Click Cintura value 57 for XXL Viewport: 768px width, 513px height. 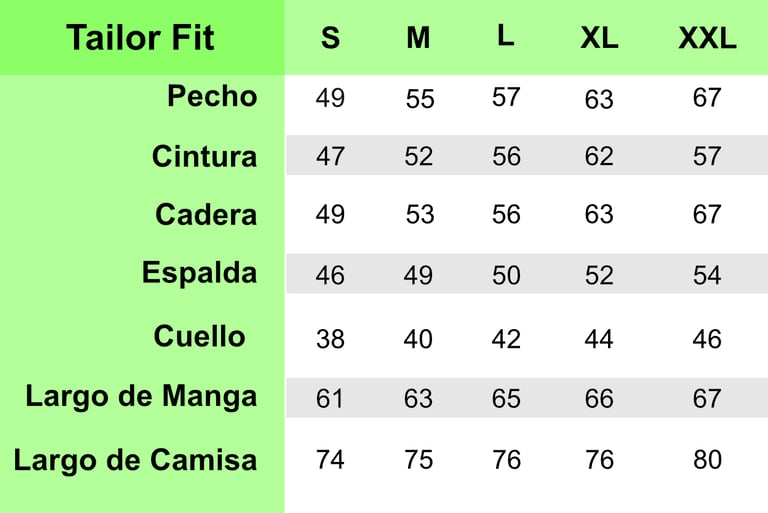707,156
